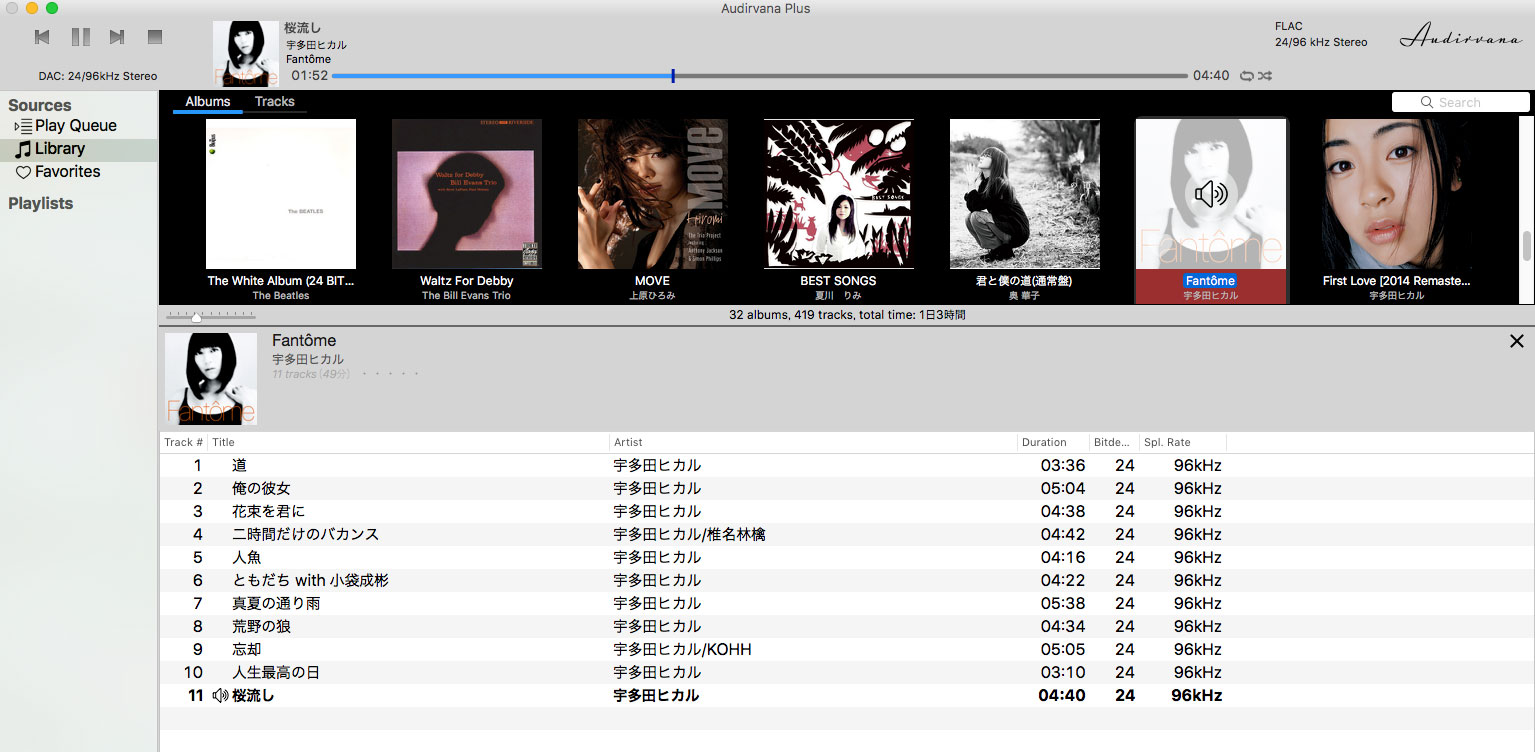The image size is (1535, 752).
Task: Sort tracks by the Artist column header
Action: [813, 442]
